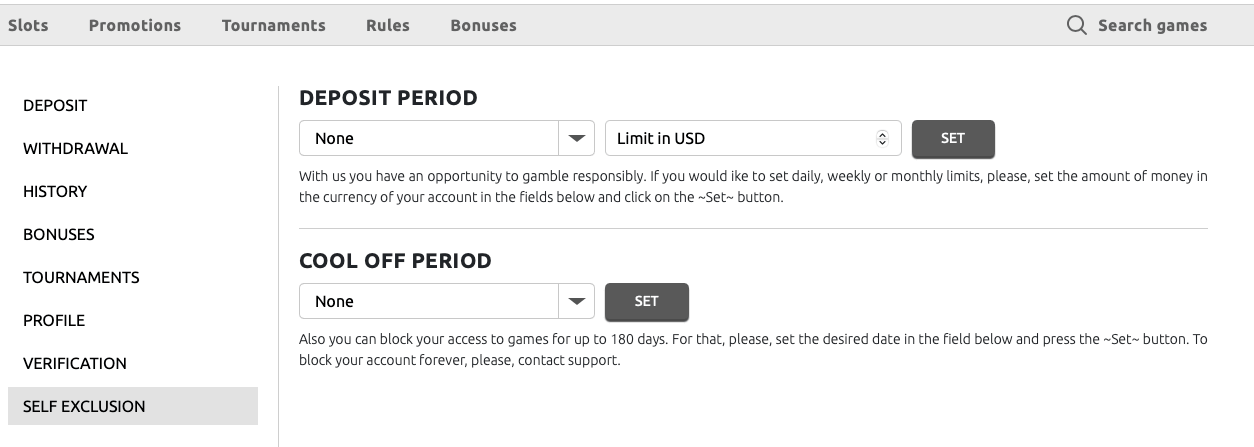
Task: View the Bonuses top navigation tab
Action: [483, 26]
